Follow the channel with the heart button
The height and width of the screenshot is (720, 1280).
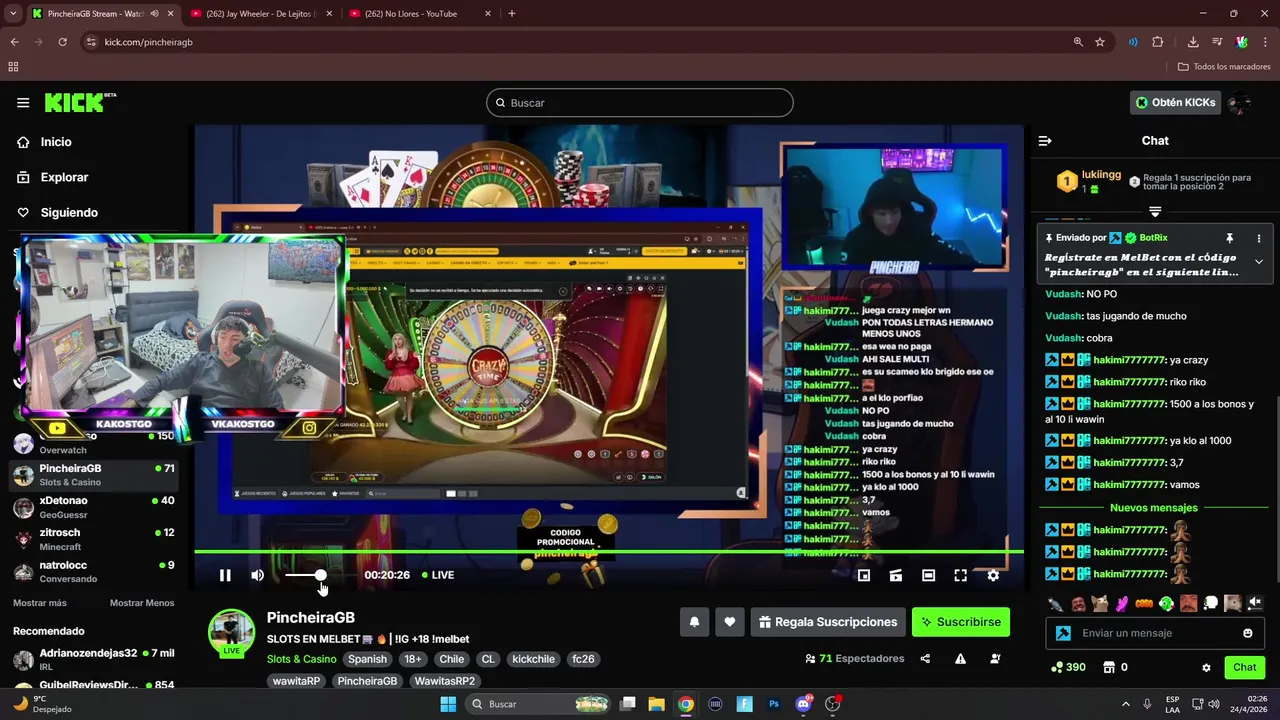pos(730,622)
